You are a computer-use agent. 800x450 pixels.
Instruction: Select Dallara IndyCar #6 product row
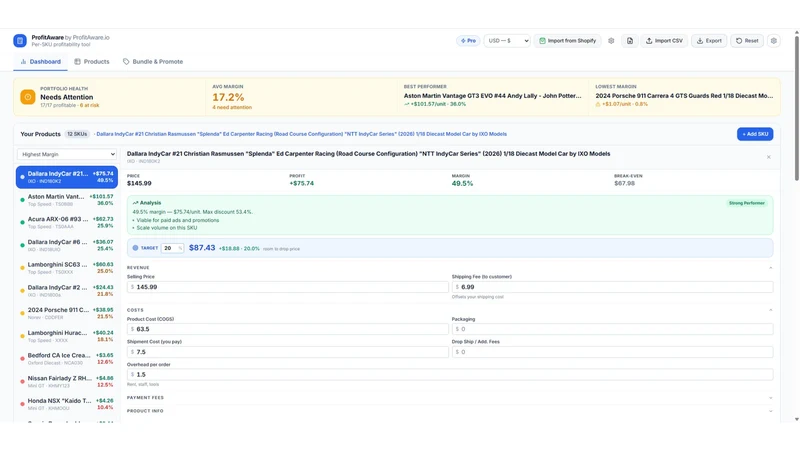pos(67,245)
